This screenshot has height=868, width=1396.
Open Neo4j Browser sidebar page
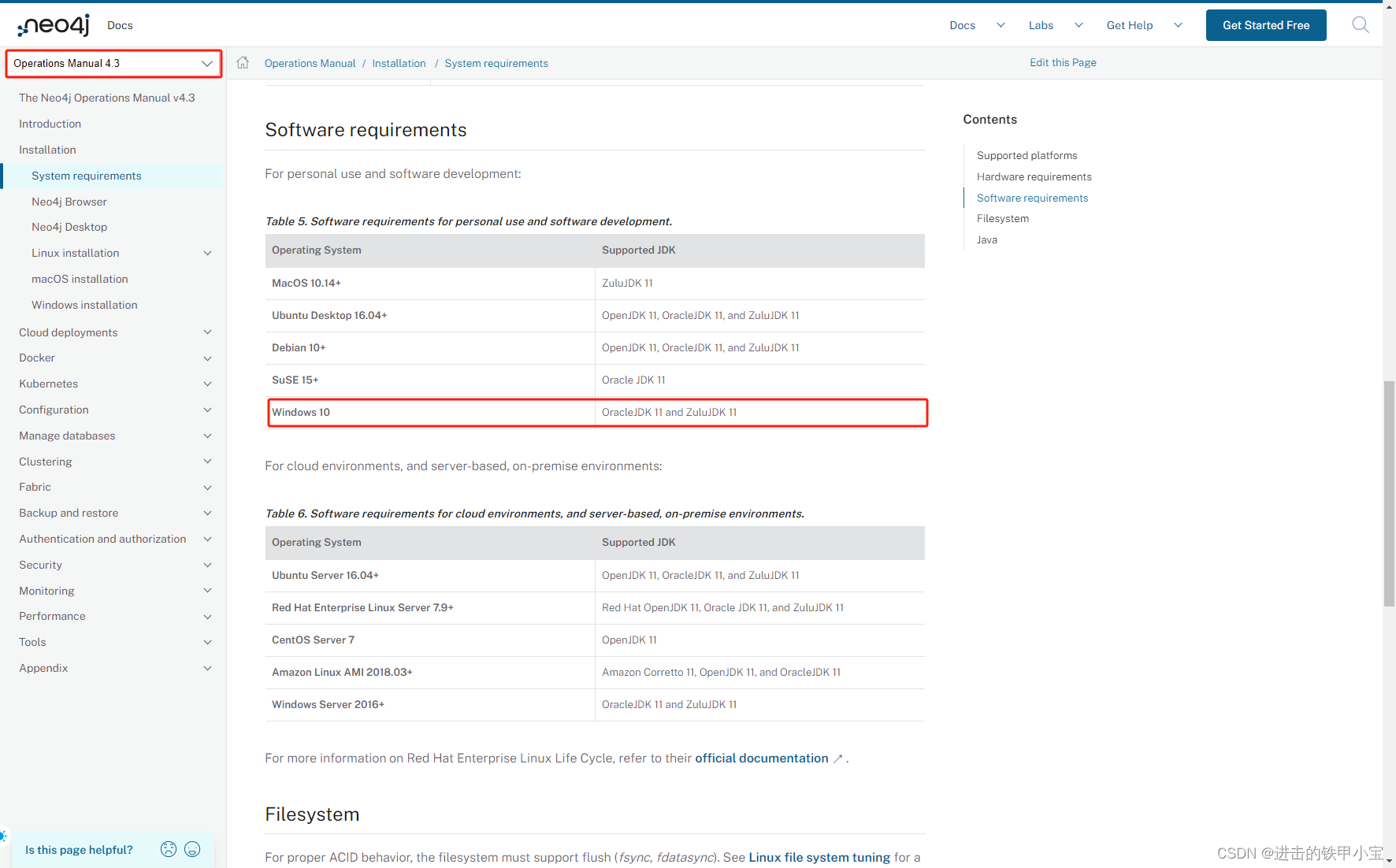[69, 202]
